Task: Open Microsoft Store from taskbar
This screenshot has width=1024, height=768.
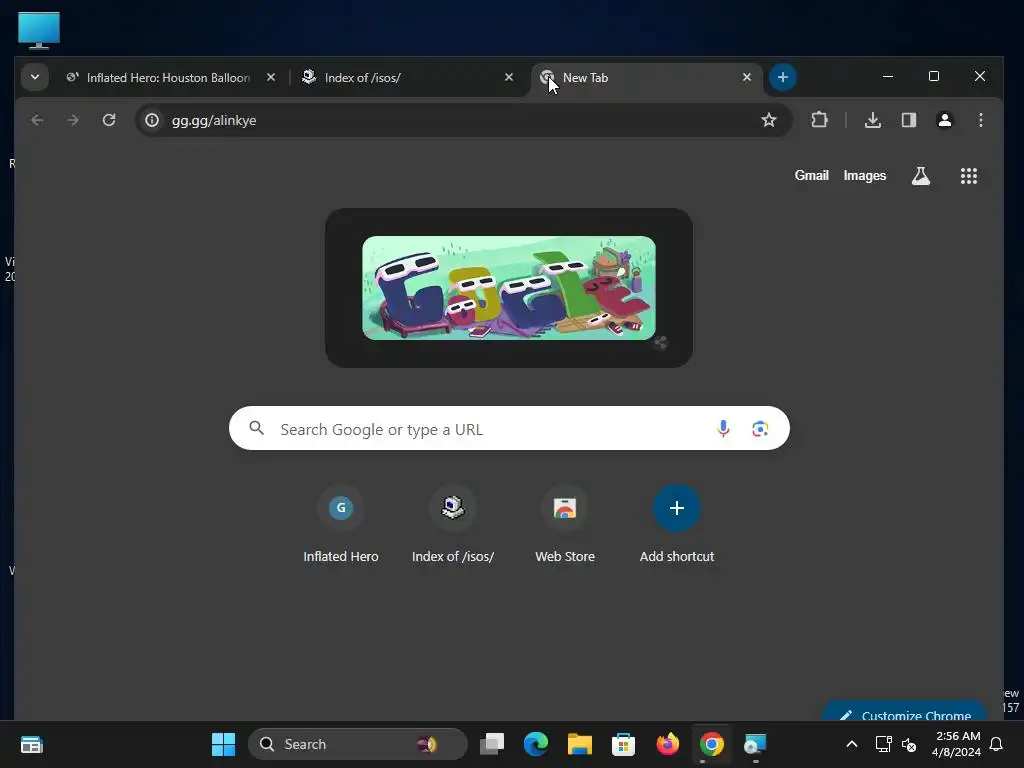Action: tap(623, 744)
